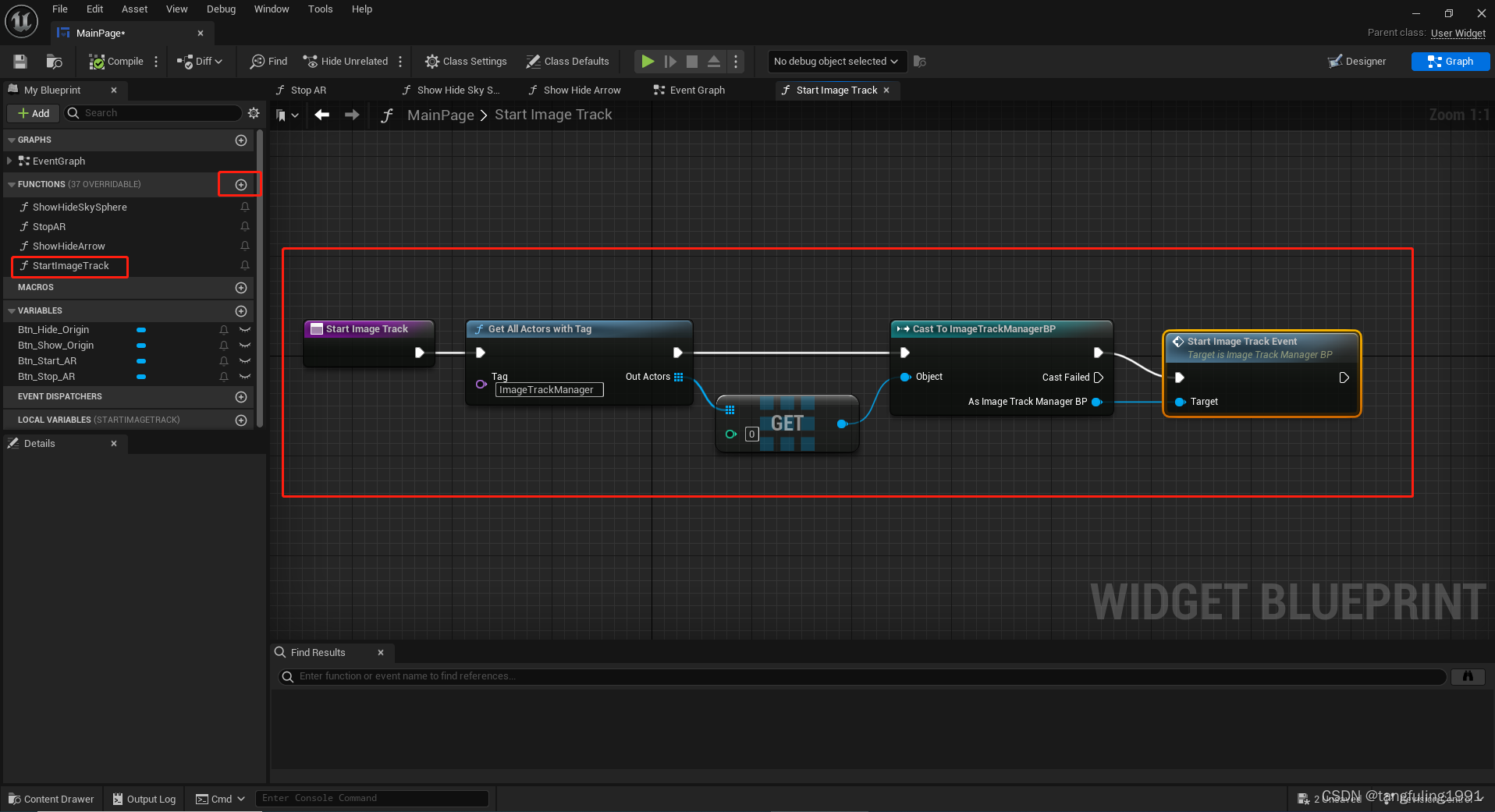Add a new macro with the plus icon

[241, 288]
